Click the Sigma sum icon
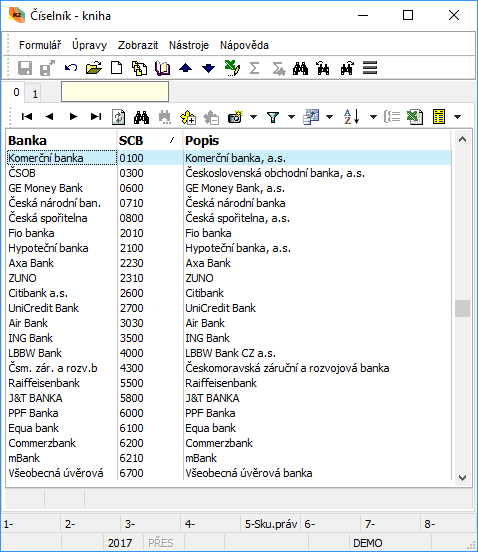 254,68
